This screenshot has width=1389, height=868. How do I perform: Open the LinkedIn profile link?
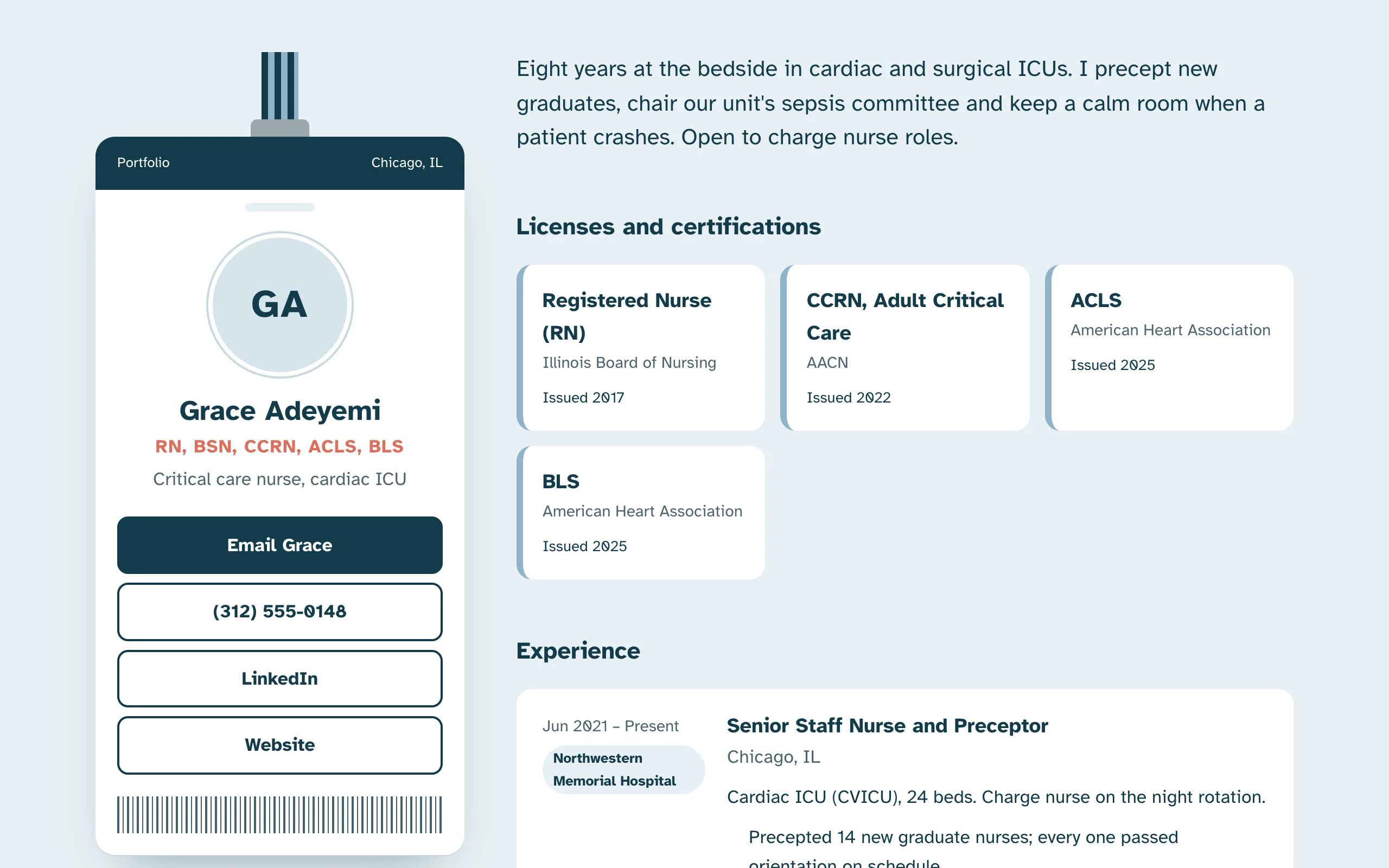279,678
